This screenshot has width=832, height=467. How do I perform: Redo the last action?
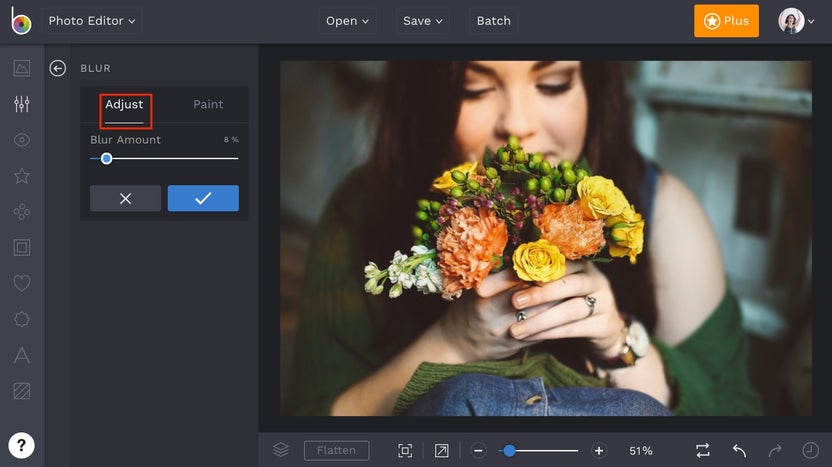(x=775, y=451)
